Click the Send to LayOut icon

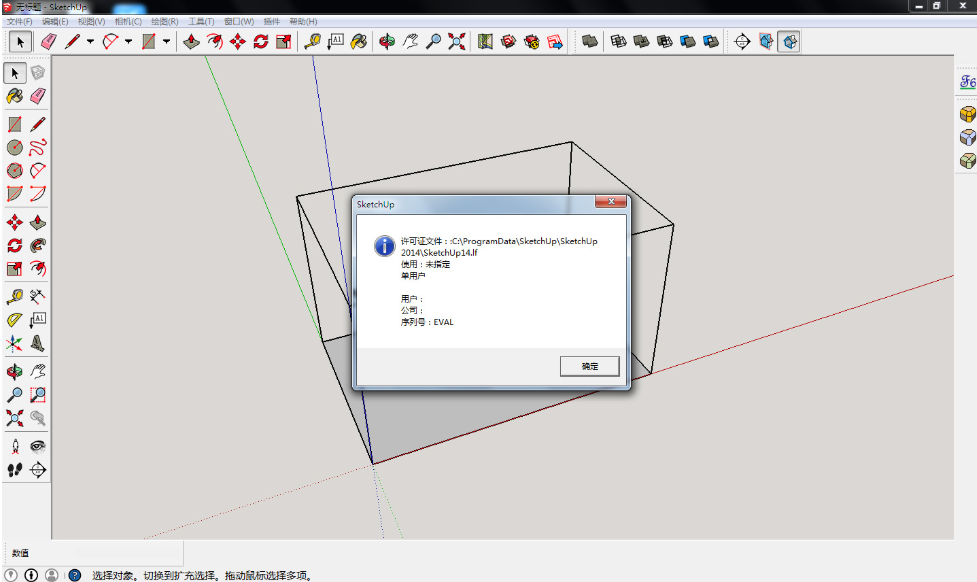click(x=555, y=42)
